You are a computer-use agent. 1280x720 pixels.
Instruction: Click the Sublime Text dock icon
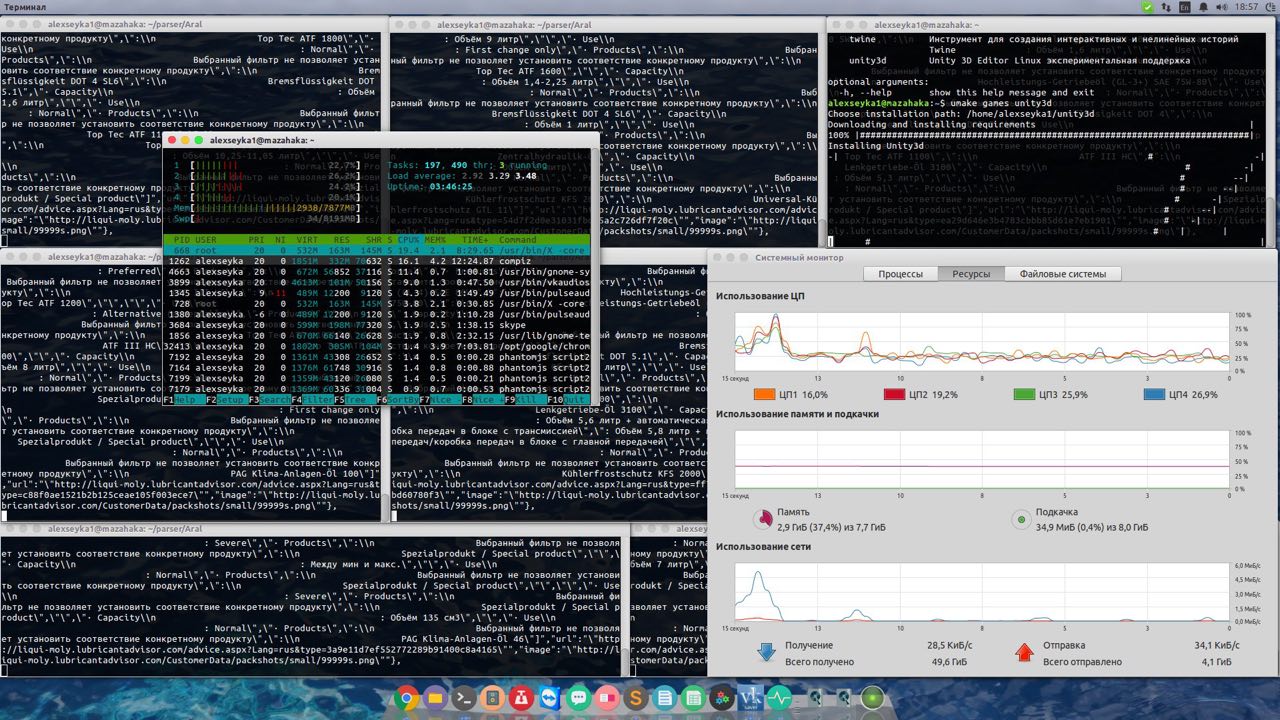point(636,698)
